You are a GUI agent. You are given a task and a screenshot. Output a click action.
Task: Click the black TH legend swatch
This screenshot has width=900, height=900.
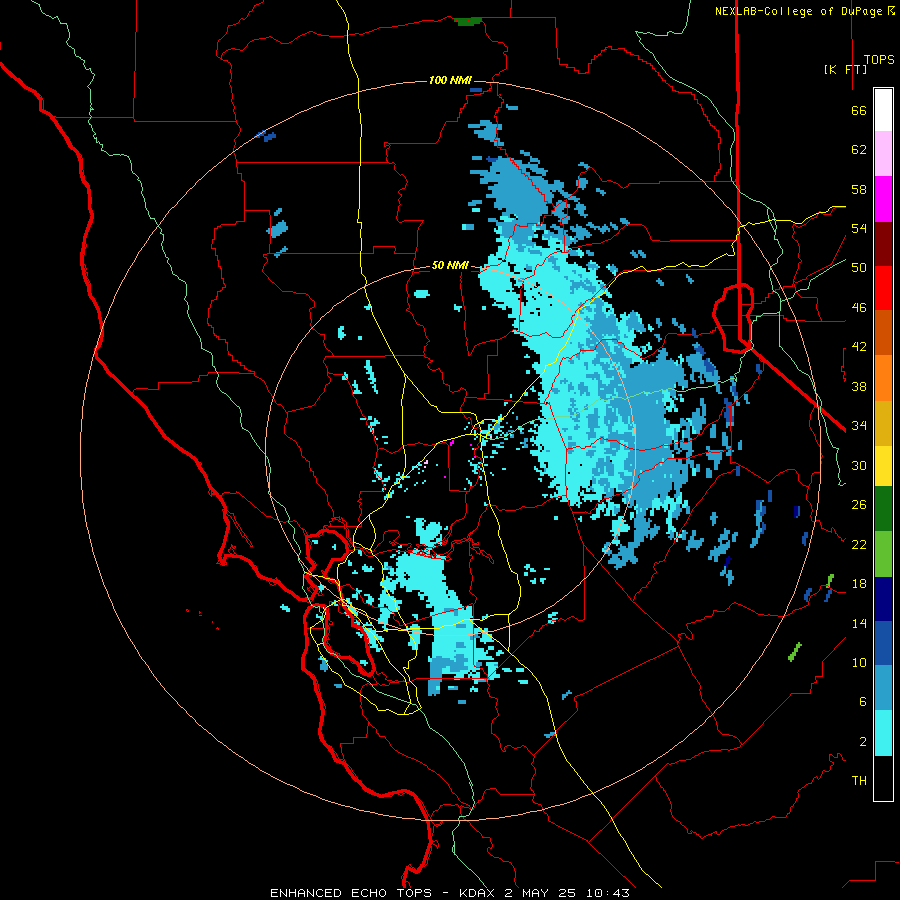[883, 778]
